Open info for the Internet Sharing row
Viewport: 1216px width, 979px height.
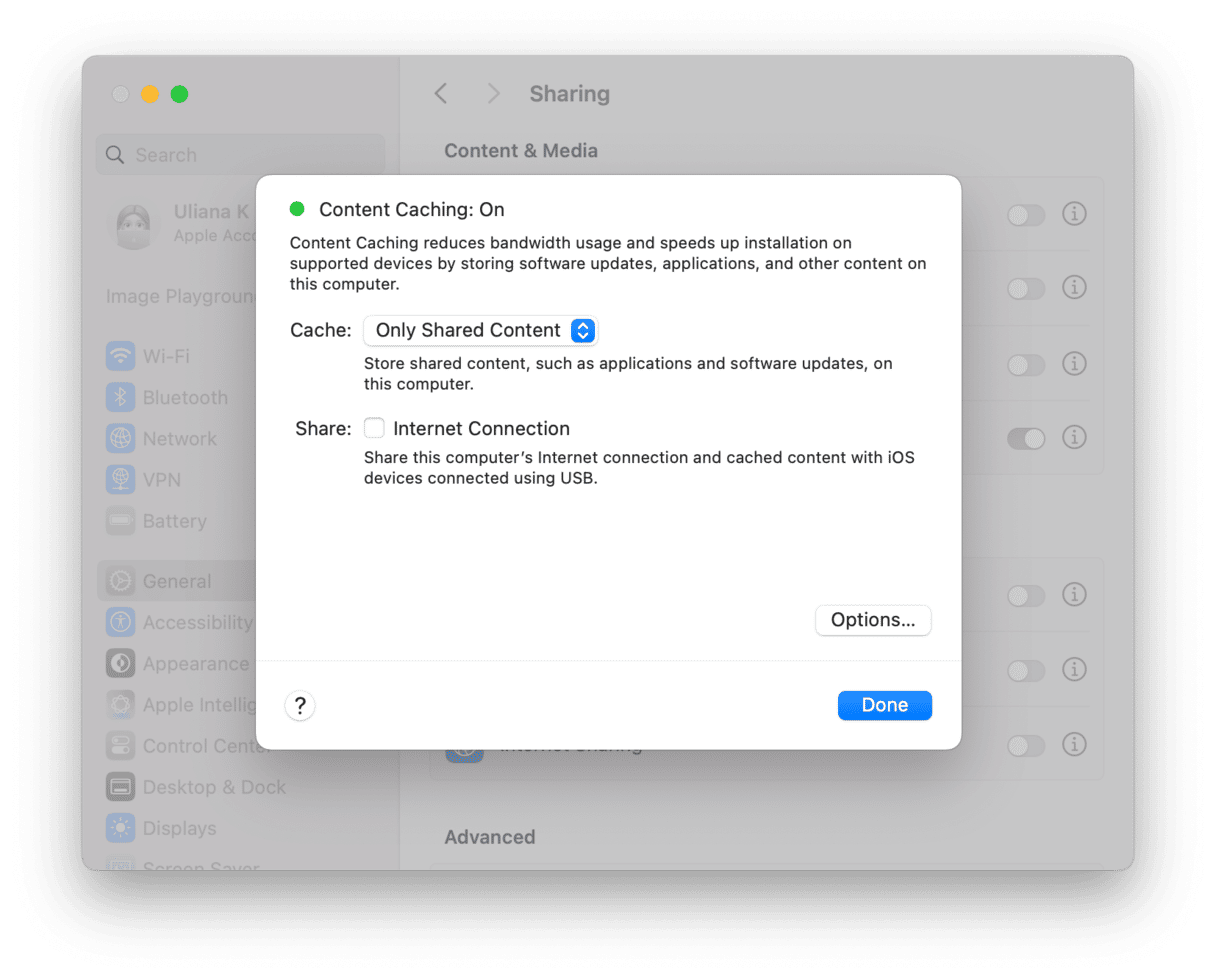click(x=1074, y=745)
